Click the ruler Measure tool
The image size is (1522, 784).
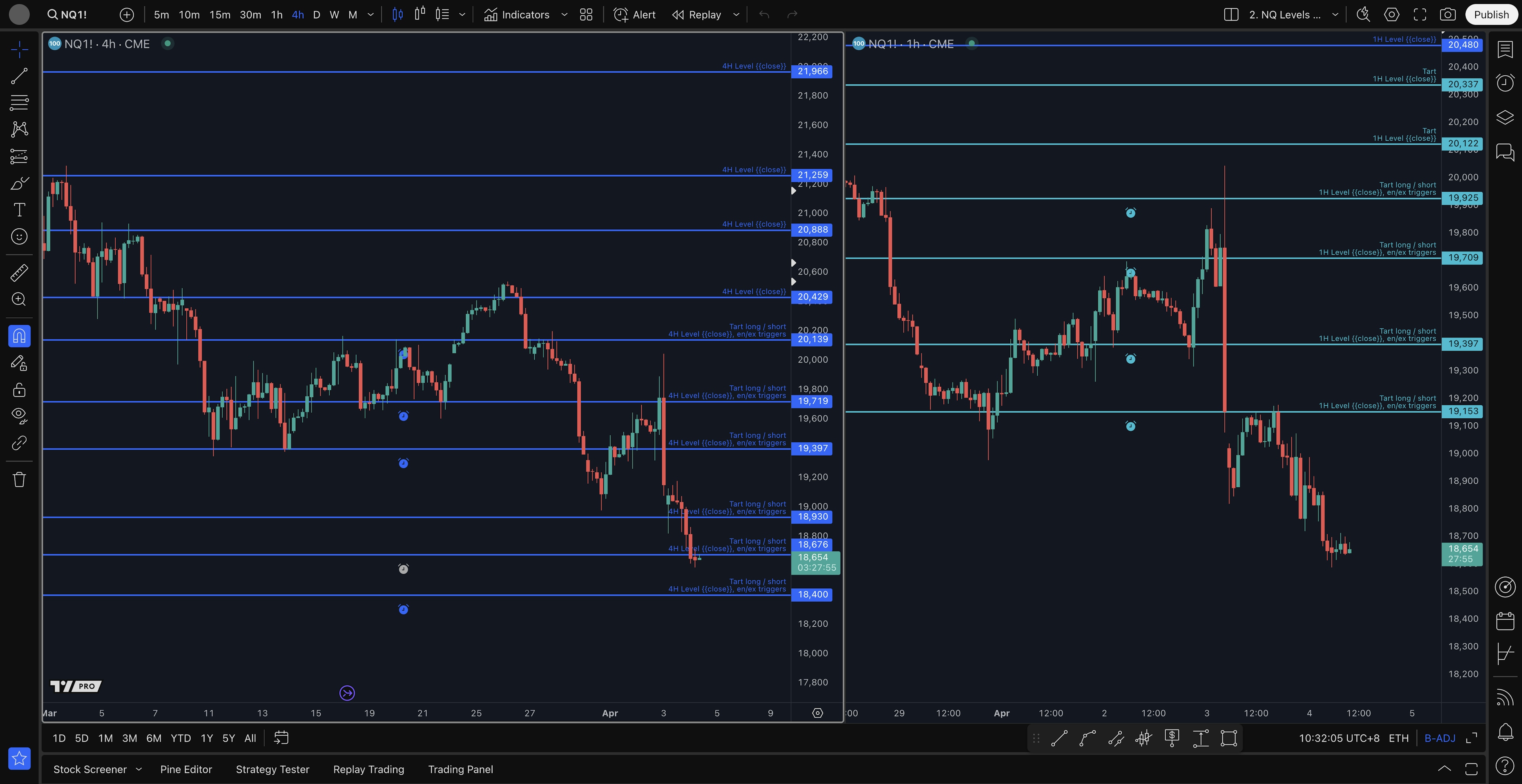[x=19, y=273]
